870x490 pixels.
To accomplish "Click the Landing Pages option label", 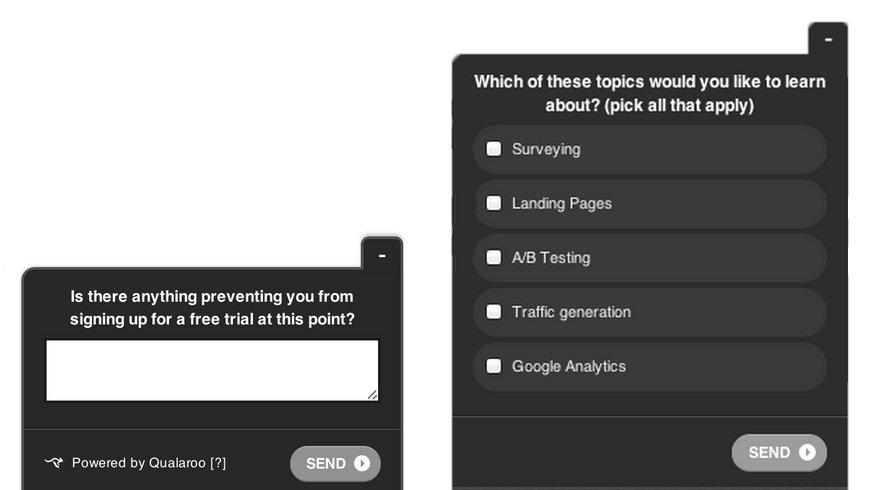I will point(562,203).
